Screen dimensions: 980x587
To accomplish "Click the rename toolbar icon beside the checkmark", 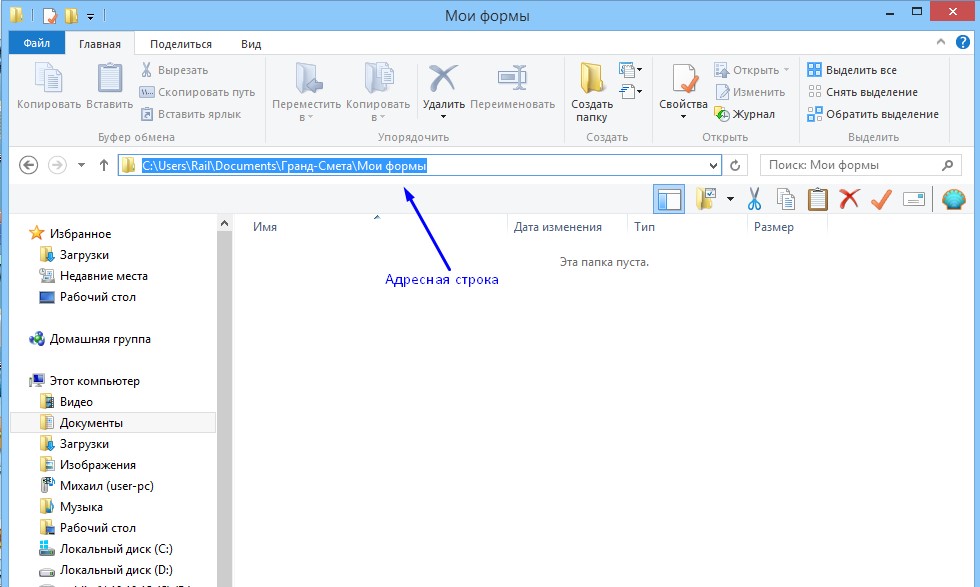I will pyautogui.click(x=914, y=199).
